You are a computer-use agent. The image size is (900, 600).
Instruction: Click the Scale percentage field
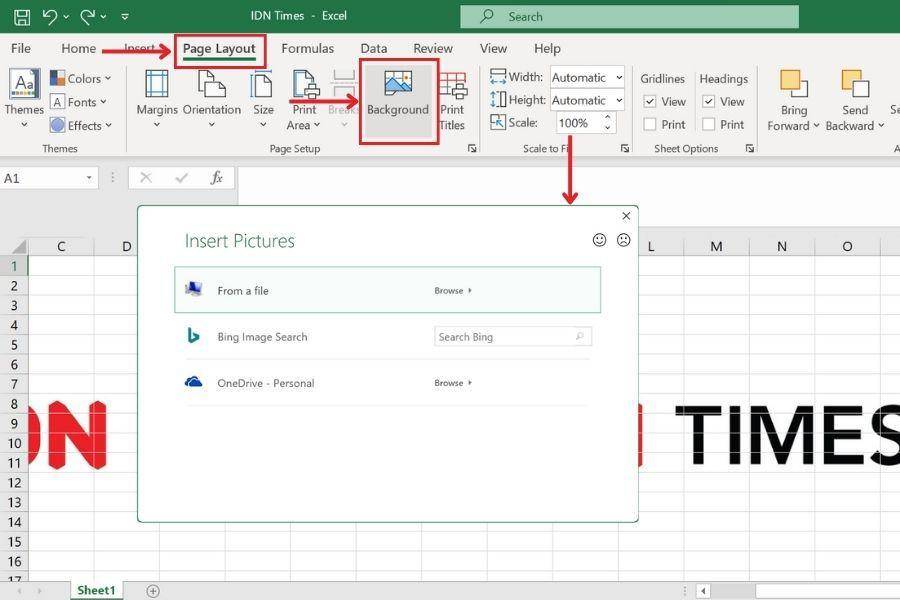[x=578, y=123]
